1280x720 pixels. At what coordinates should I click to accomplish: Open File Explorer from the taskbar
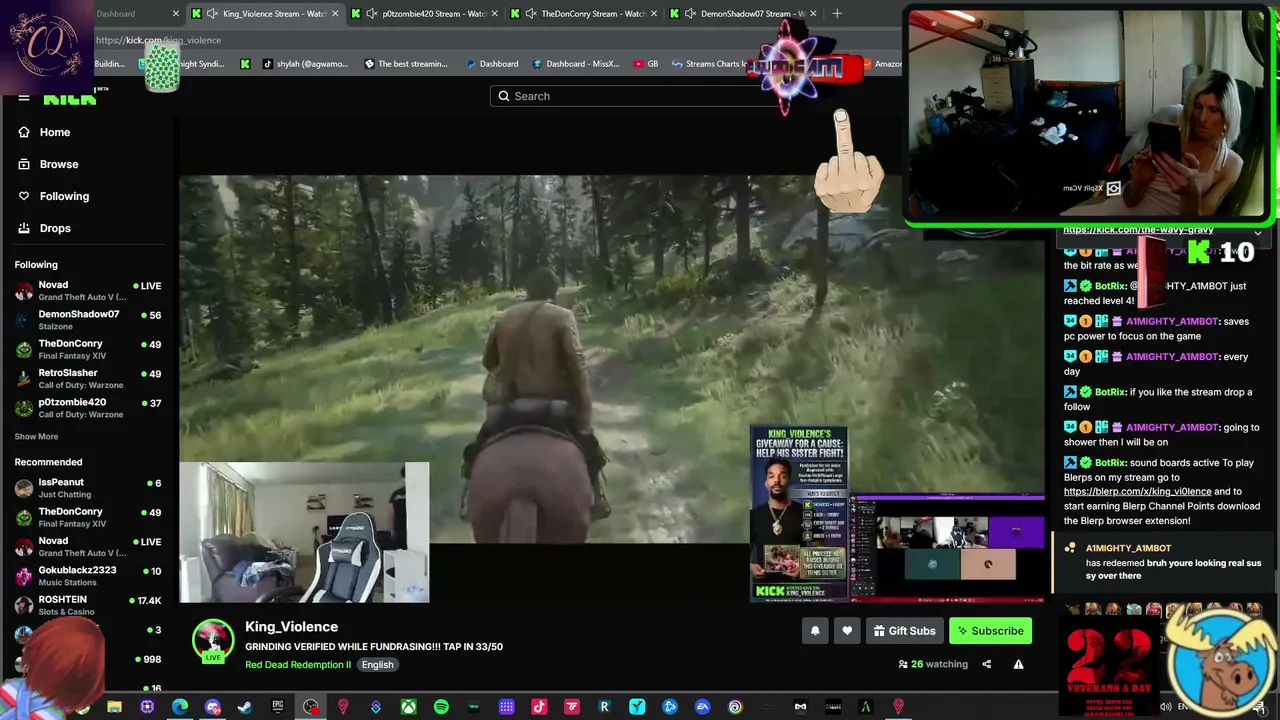pos(114,708)
